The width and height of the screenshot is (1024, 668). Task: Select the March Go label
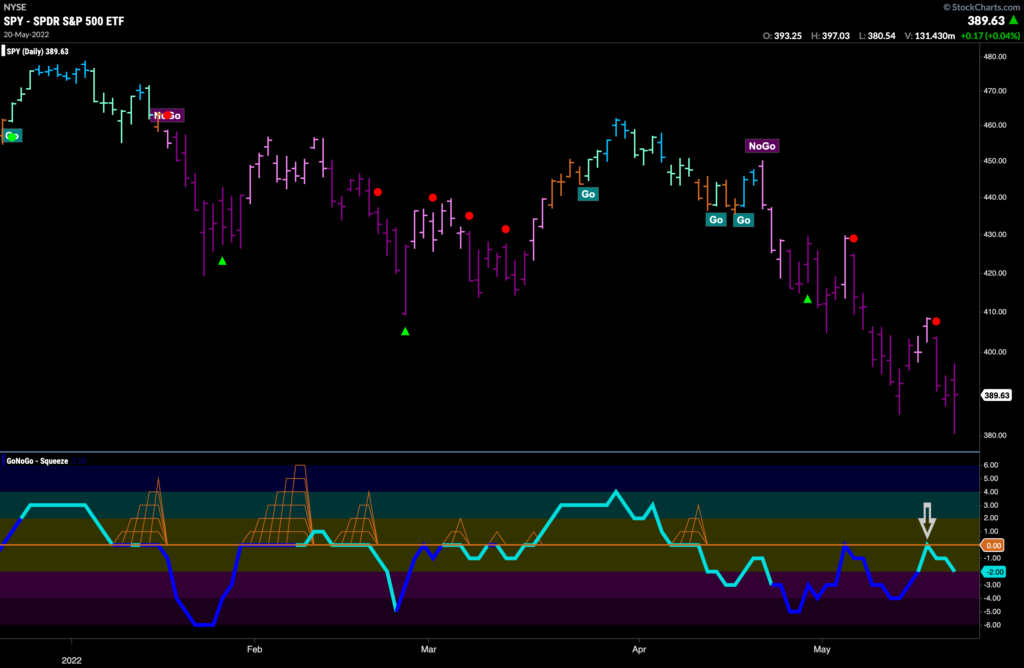[588, 194]
